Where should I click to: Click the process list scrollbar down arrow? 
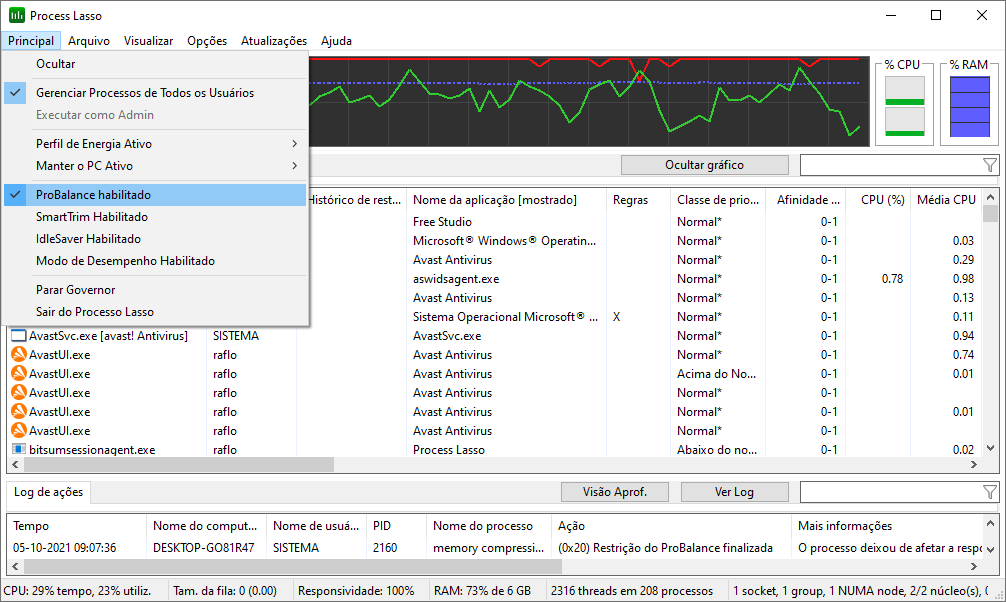tap(990, 448)
